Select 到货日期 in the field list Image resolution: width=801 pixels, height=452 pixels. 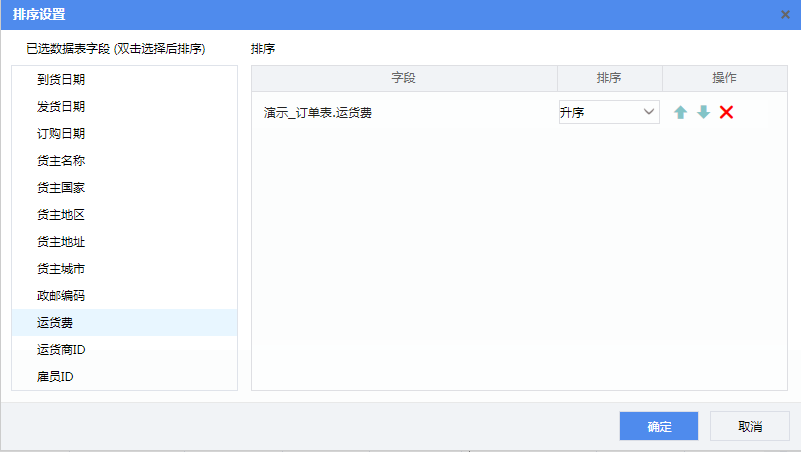click(61, 80)
